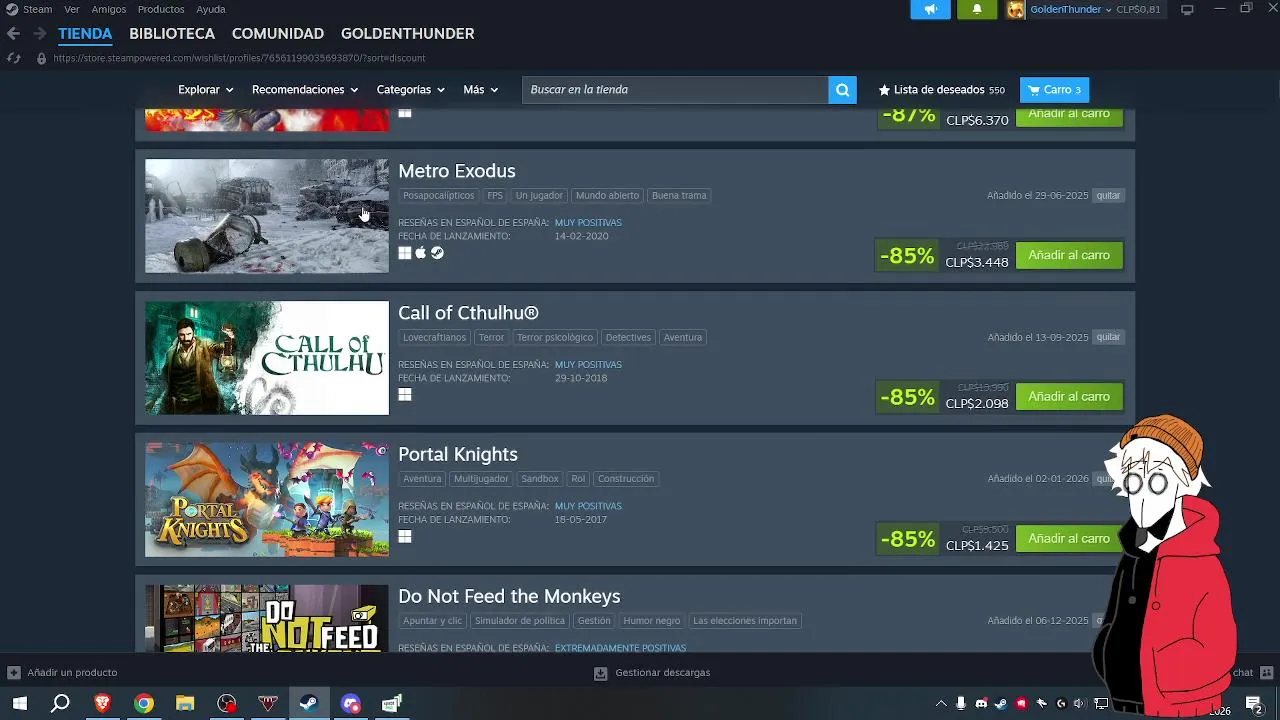Image resolution: width=1280 pixels, height=720 pixels.
Task: Click Windows icon under Portal Knights
Action: [x=405, y=537]
